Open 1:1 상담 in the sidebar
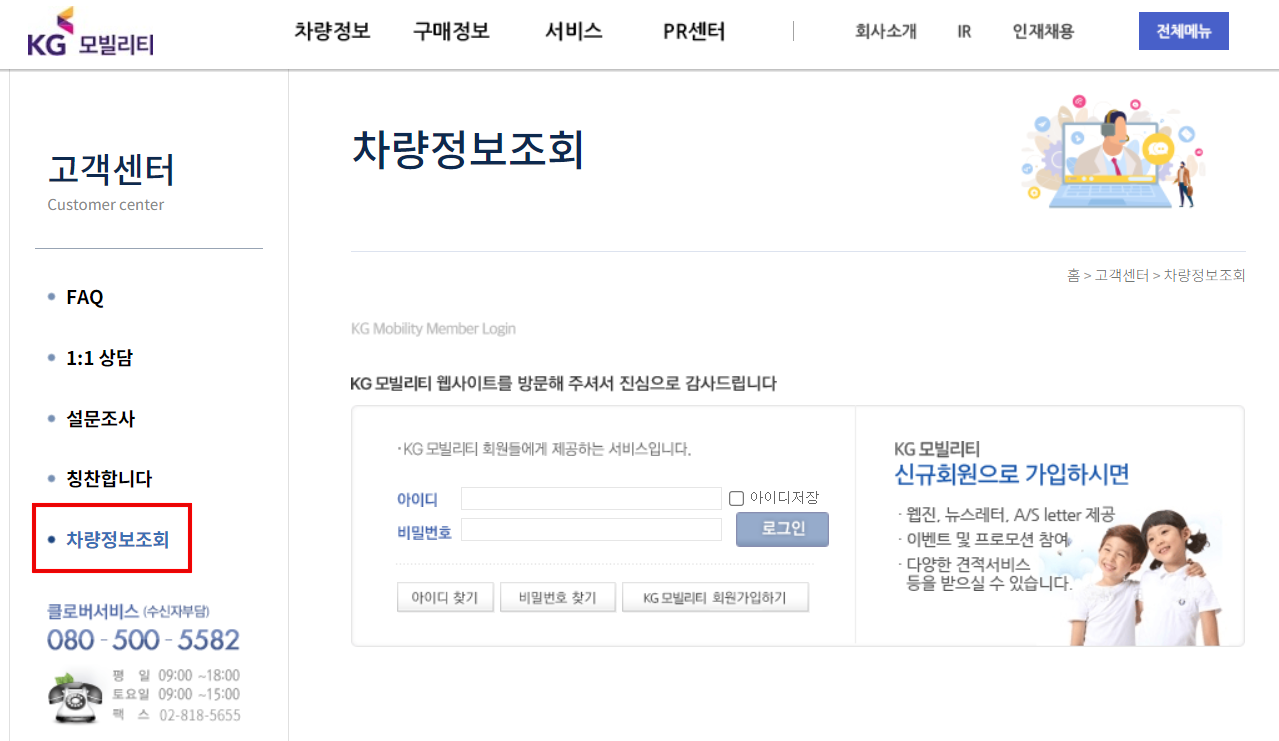The width and height of the screenshot is (1279, 741). pyautogui.click(x=102, y=357)
